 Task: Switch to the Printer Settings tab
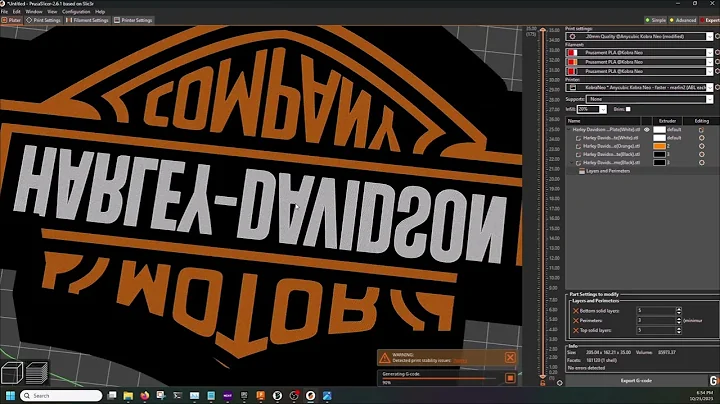click(133, 20)
